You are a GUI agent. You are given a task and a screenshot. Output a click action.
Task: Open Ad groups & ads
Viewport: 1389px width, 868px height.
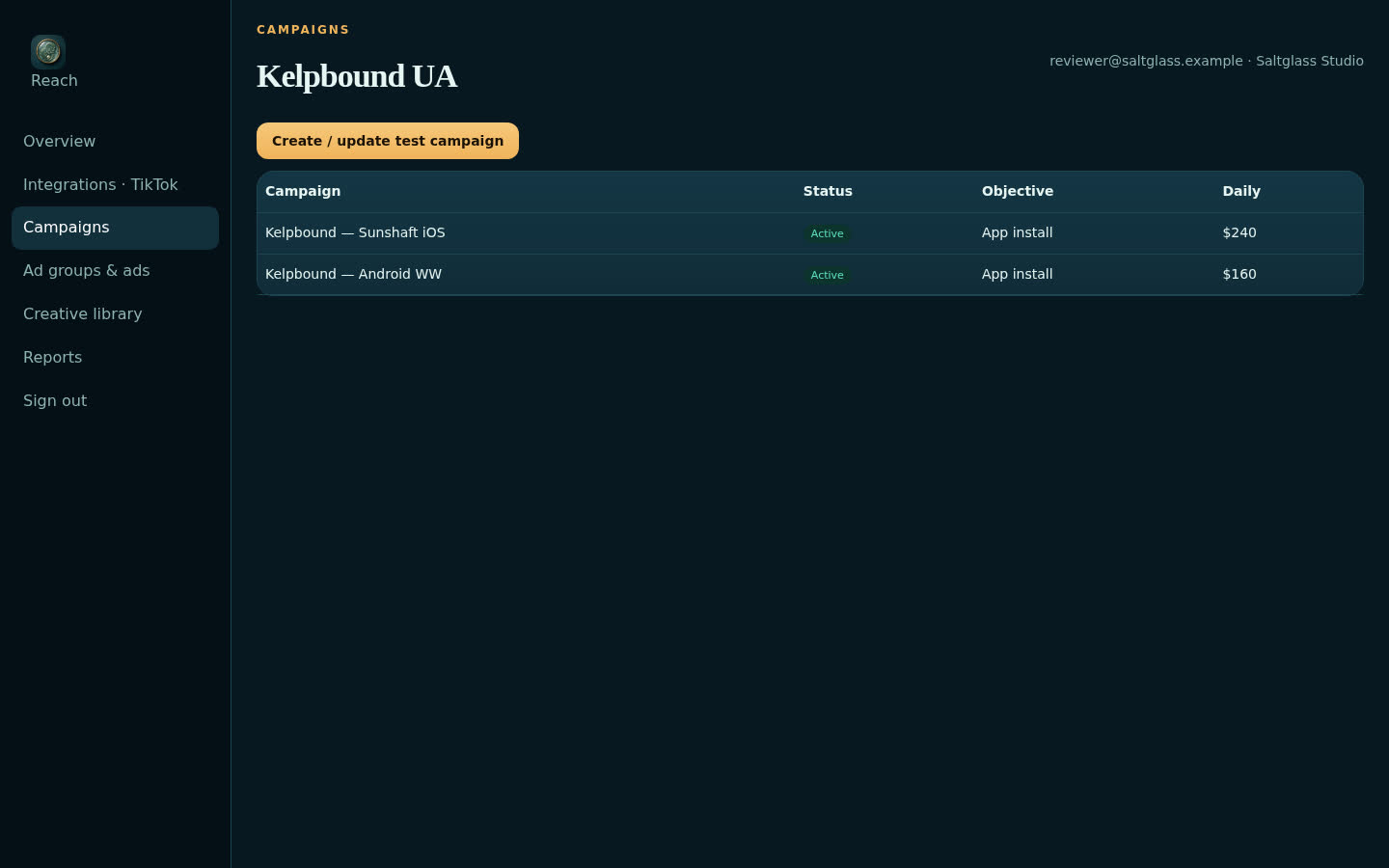pos(115,271)
